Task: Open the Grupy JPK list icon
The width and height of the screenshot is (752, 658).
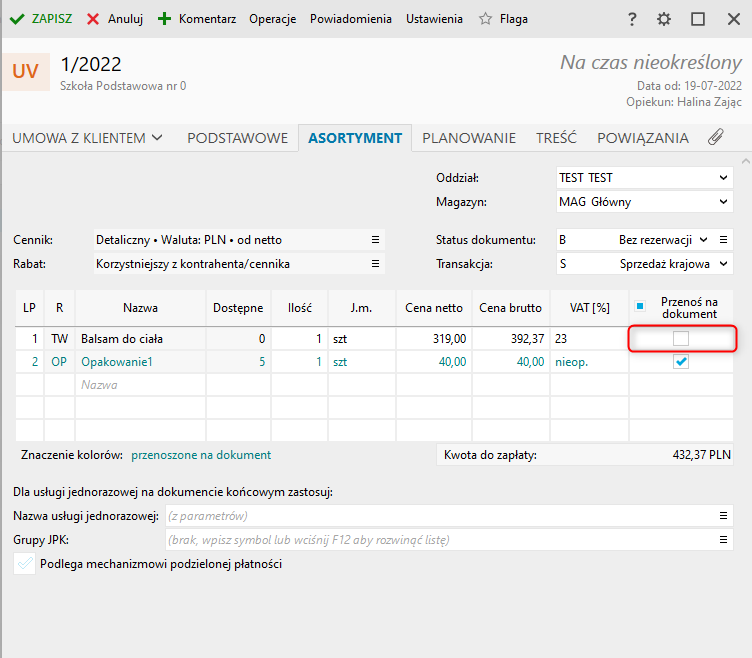Action: 724,540
